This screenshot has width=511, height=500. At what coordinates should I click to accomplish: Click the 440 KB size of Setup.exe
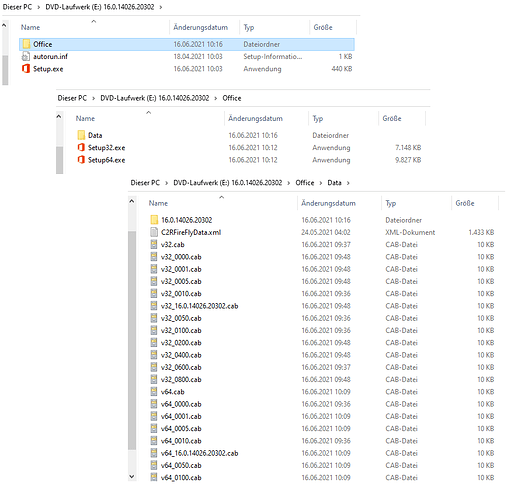tap(342, 69)
